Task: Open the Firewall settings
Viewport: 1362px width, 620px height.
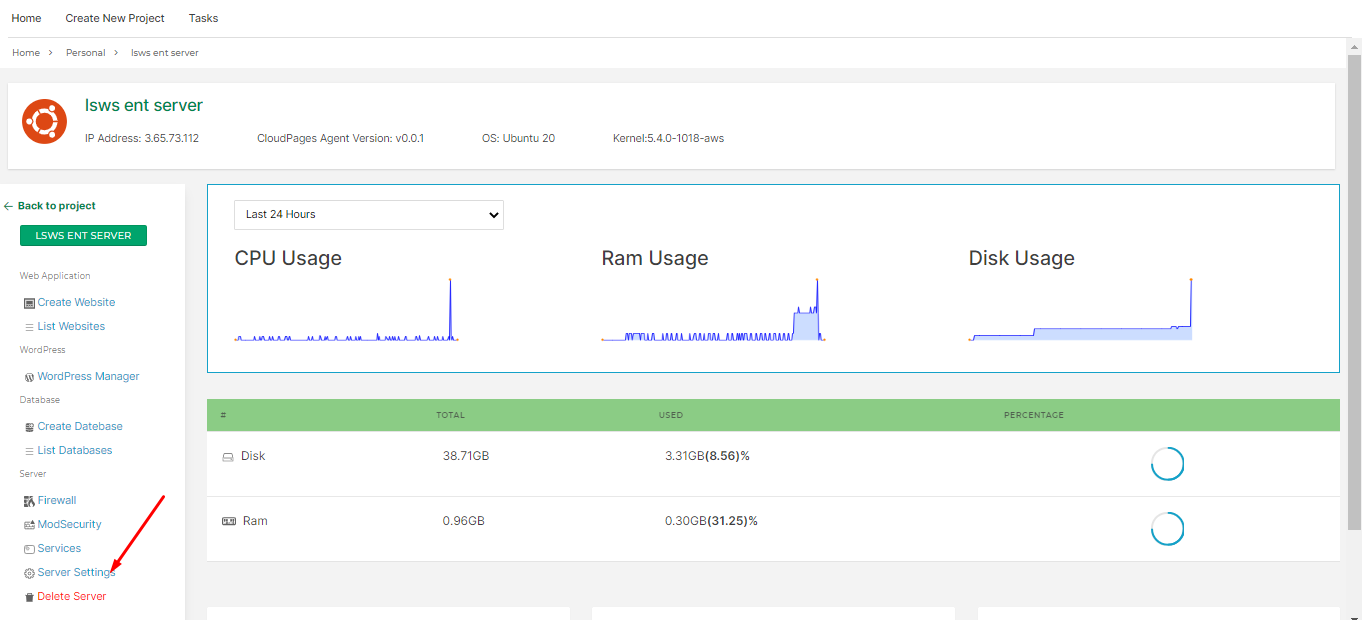Action: pos(56,499)
